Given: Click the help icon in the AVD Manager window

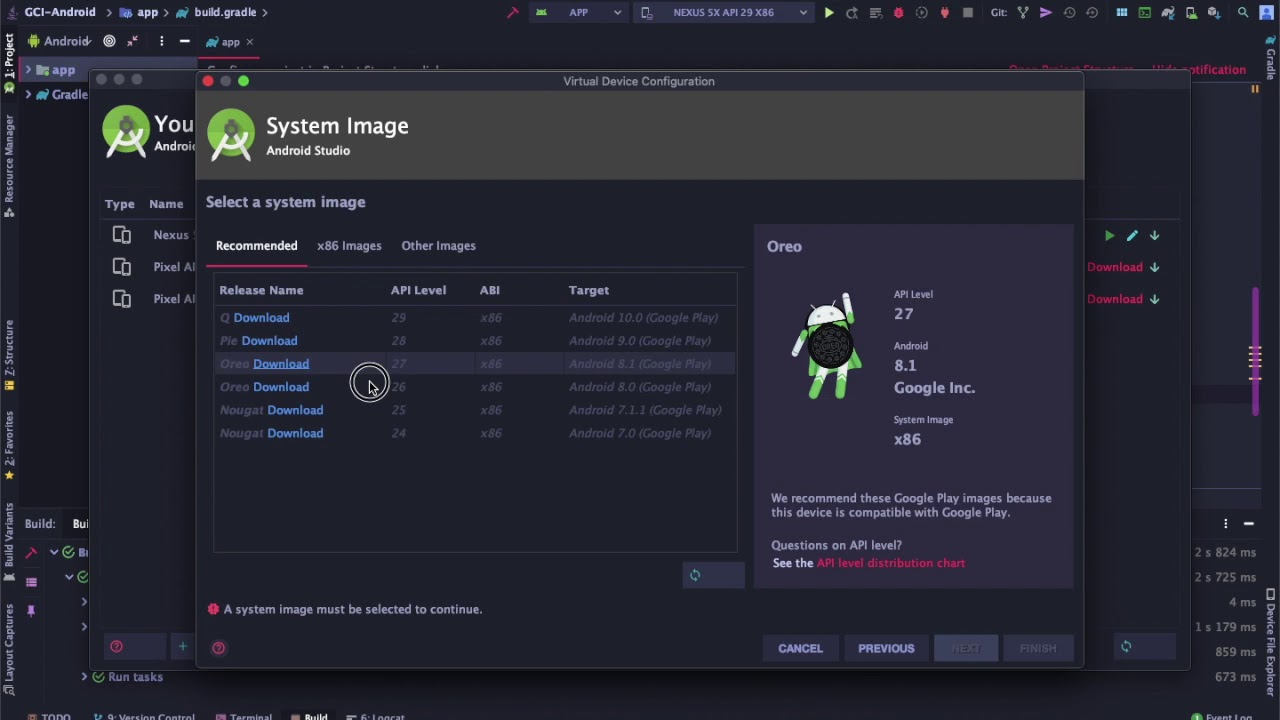Looking at the screenshot, I should pos(116,647).
